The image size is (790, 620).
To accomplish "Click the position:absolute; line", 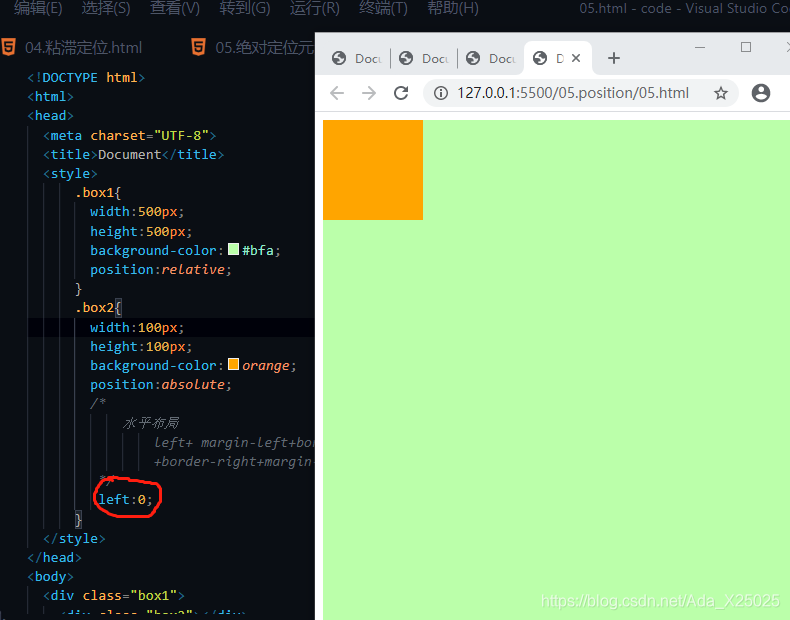I will point(161,384).
